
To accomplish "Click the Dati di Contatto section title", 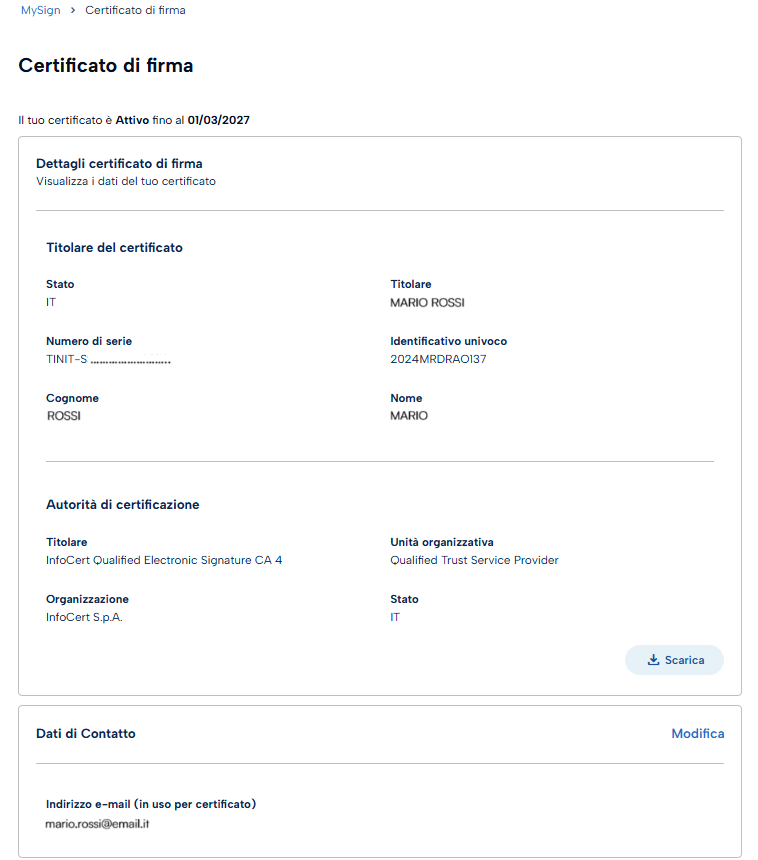I will pyautogui.click(x=85, y=733).
